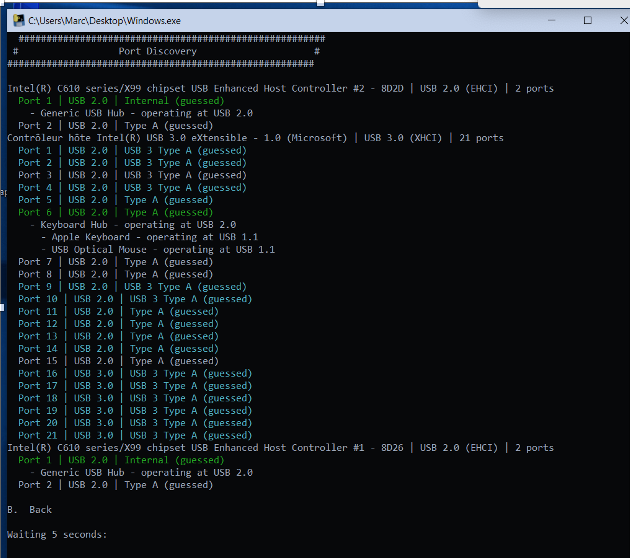Image resolution: width=630 pixels, height=558 pixels.
Task: Click the Port 21 USB 3.0 line
Action: coord(134,436)
